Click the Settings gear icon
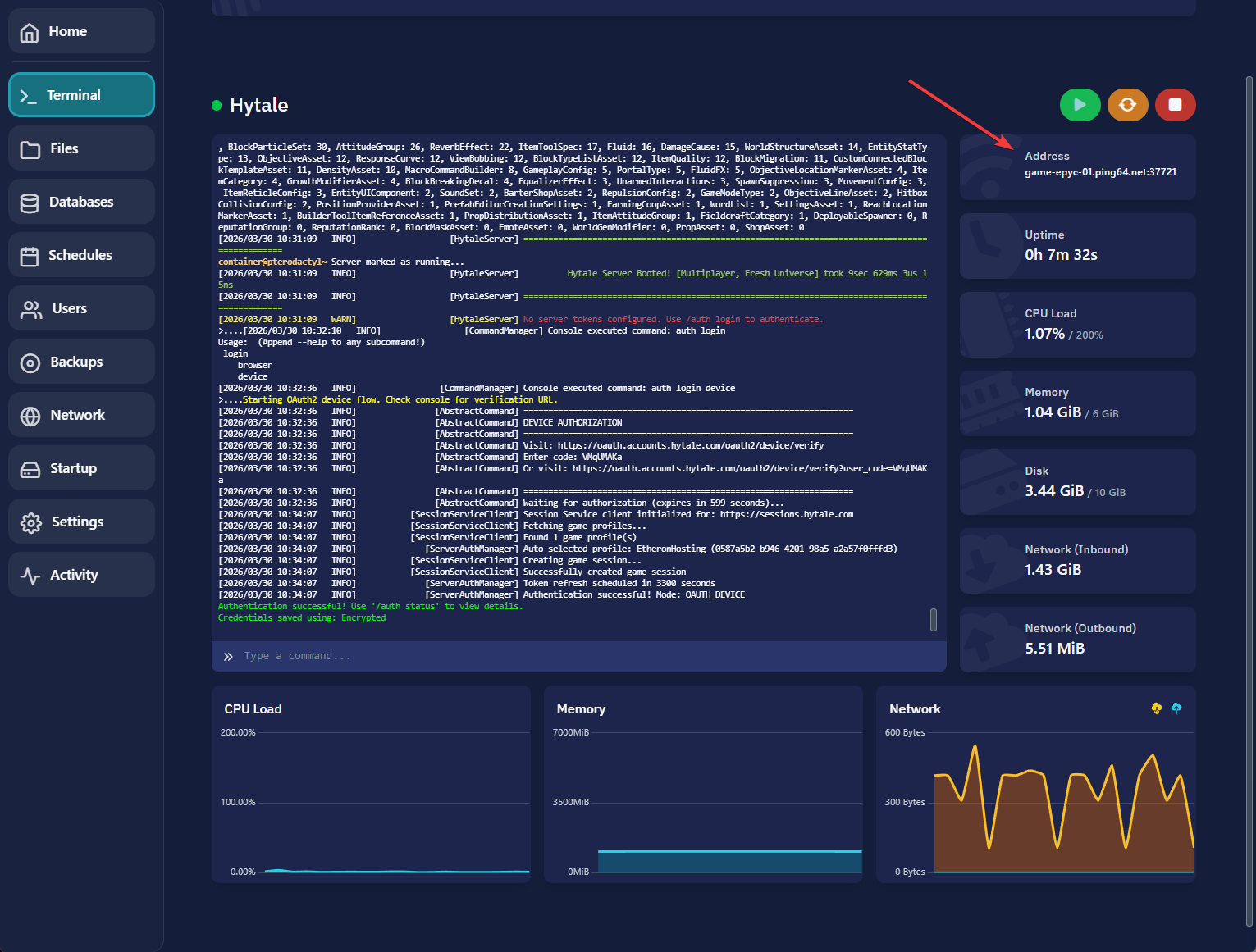Image resolution: width=1256 pixels, height=952 pixels. (x=31, y=522)
